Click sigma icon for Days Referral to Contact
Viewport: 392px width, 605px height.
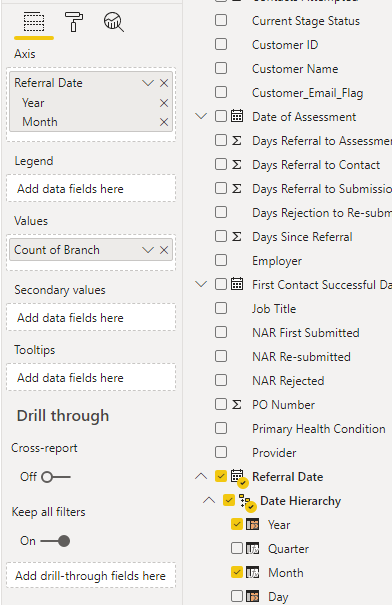coord(237,164)
